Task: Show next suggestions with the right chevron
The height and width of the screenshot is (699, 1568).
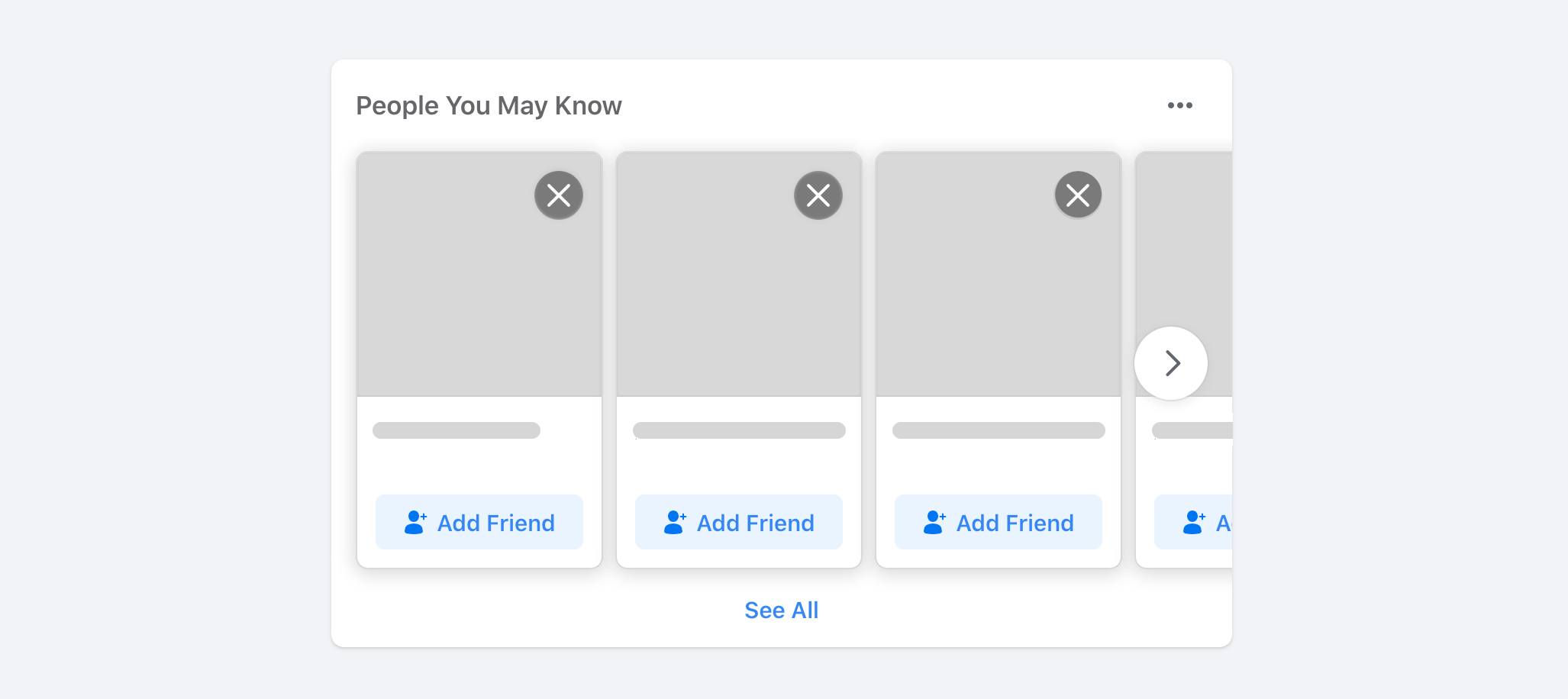Action: (x=1171, y=363)
